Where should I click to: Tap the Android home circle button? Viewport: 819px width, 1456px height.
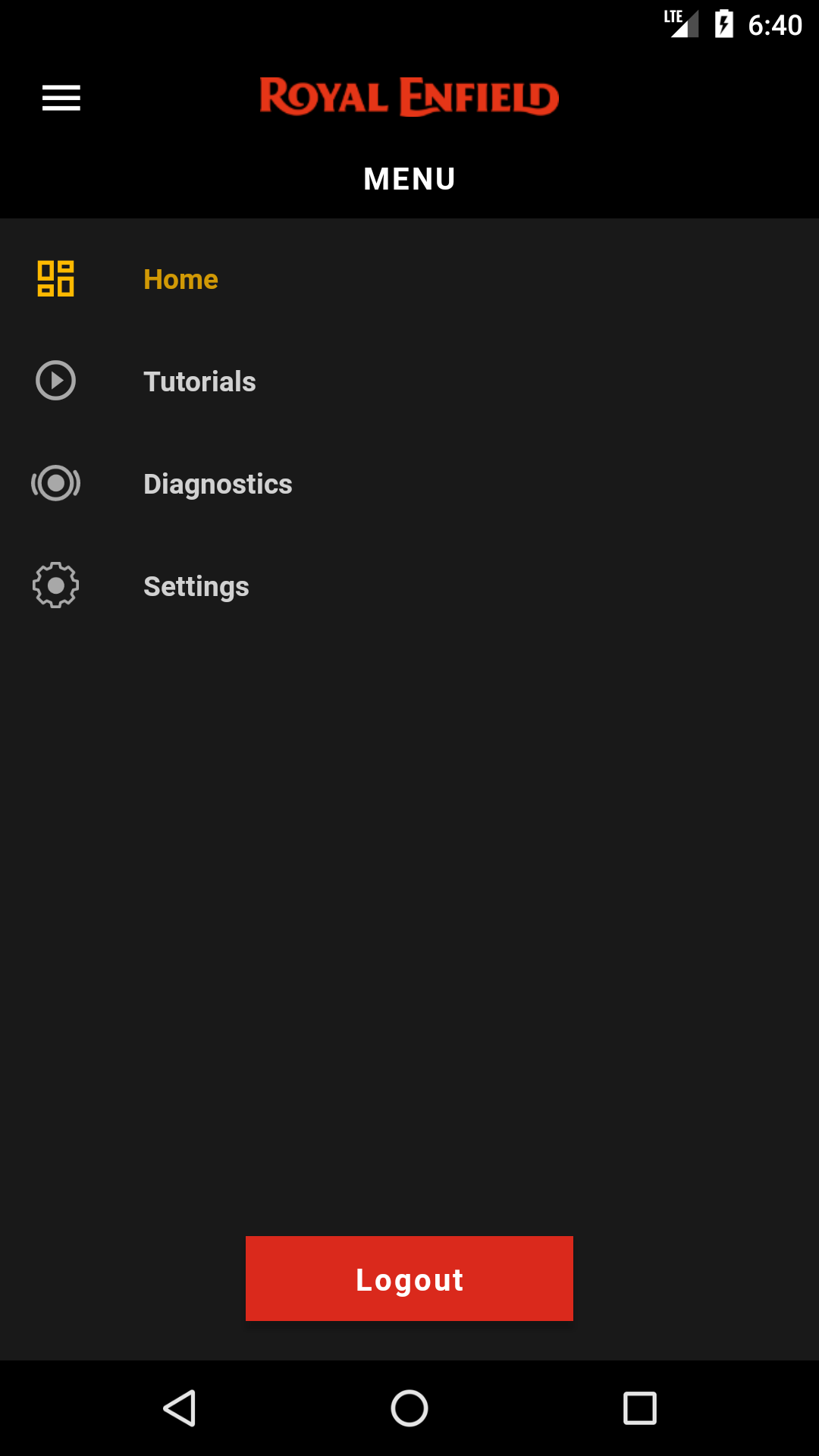click(x=409, y=1408)
